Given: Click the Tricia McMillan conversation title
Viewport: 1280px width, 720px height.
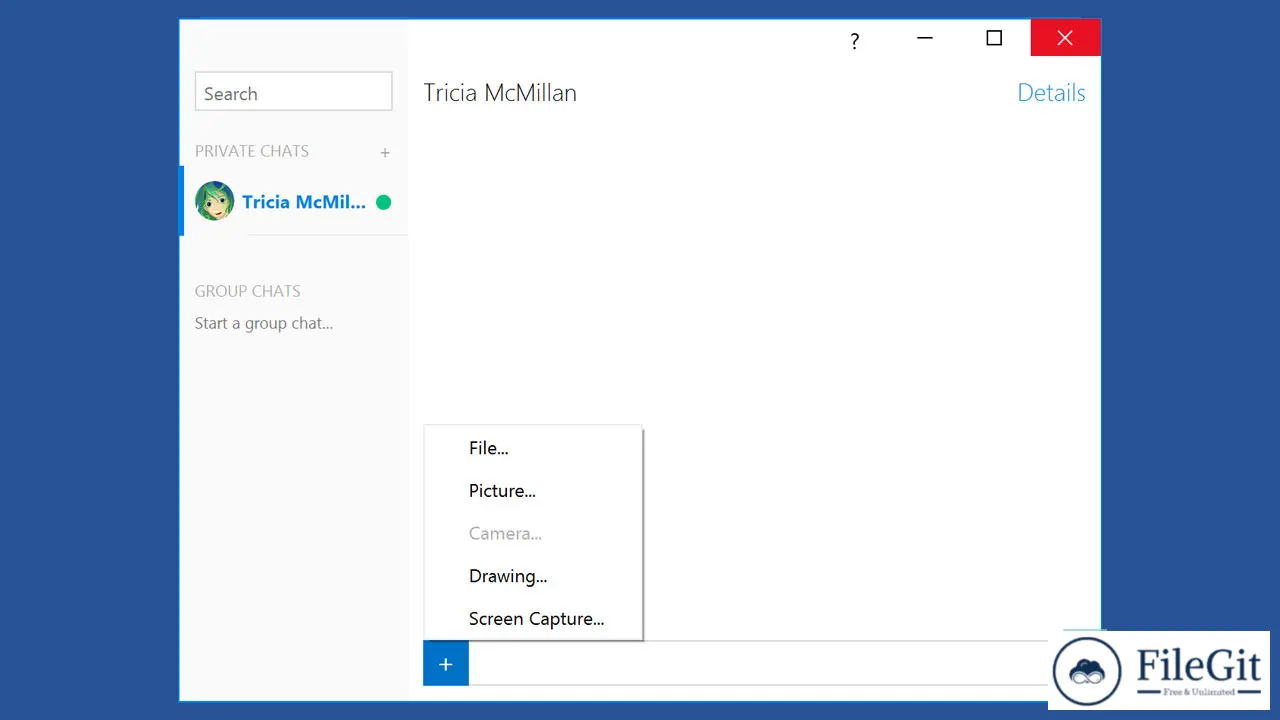Looking at the screenshot, I should 500,93.
